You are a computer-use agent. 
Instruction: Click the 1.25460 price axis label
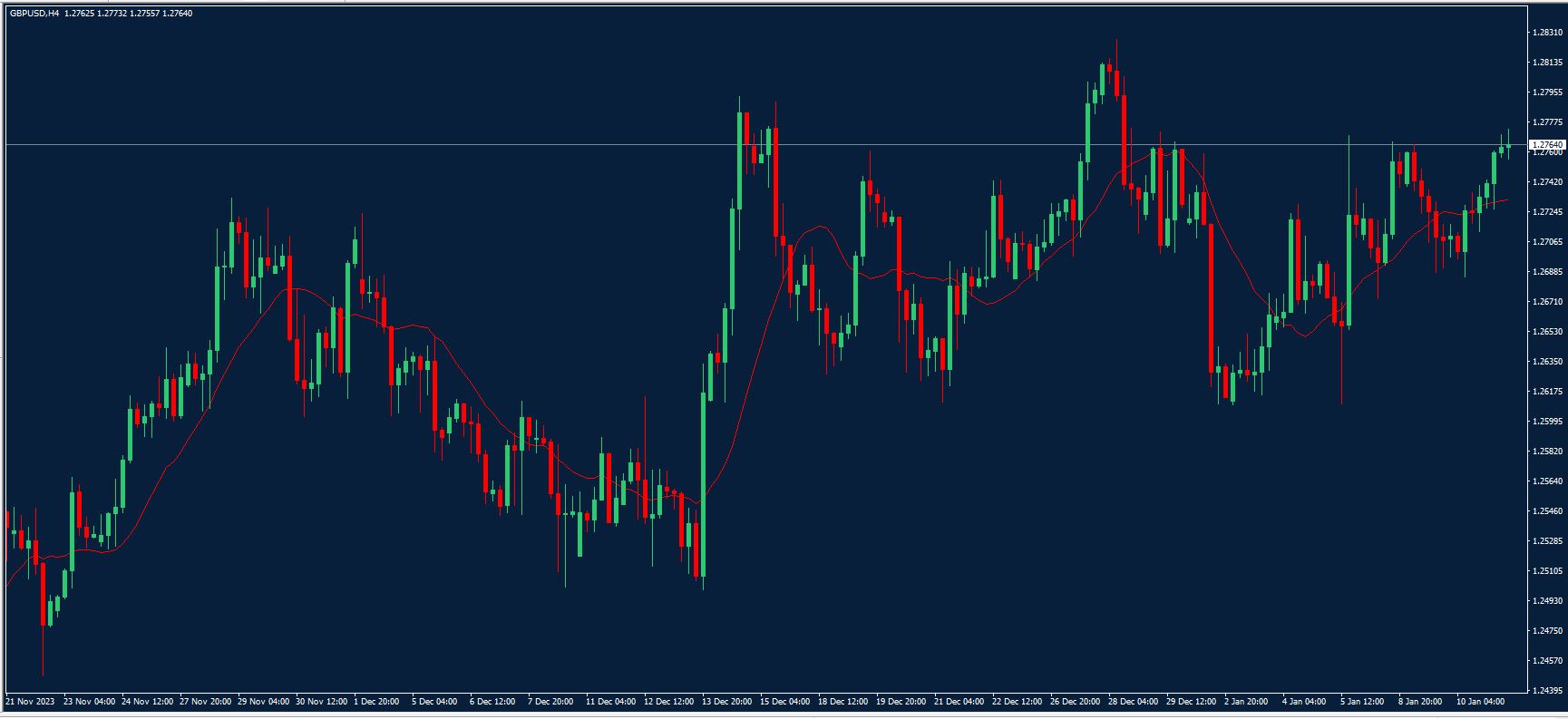[x=1547, y=511]
